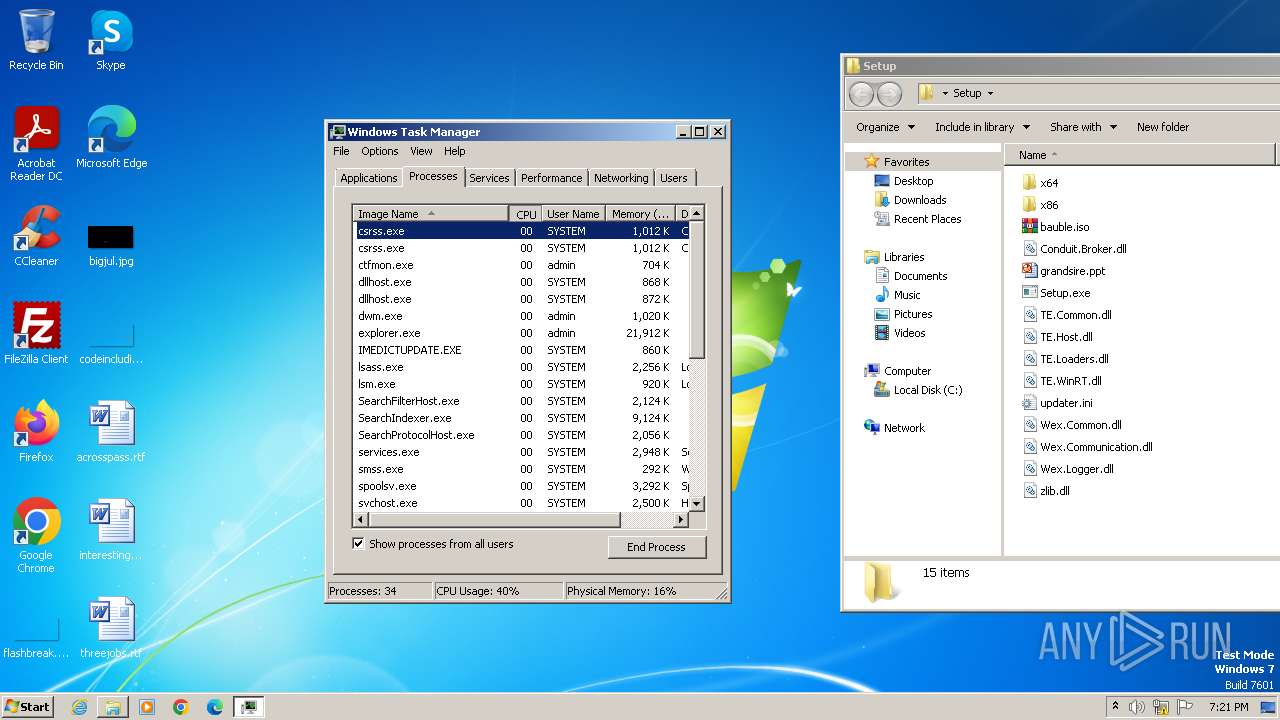This screenshot has width=1280, height=720.
Task: Open Task Manager Help menu
Action: tap(455, 151)
